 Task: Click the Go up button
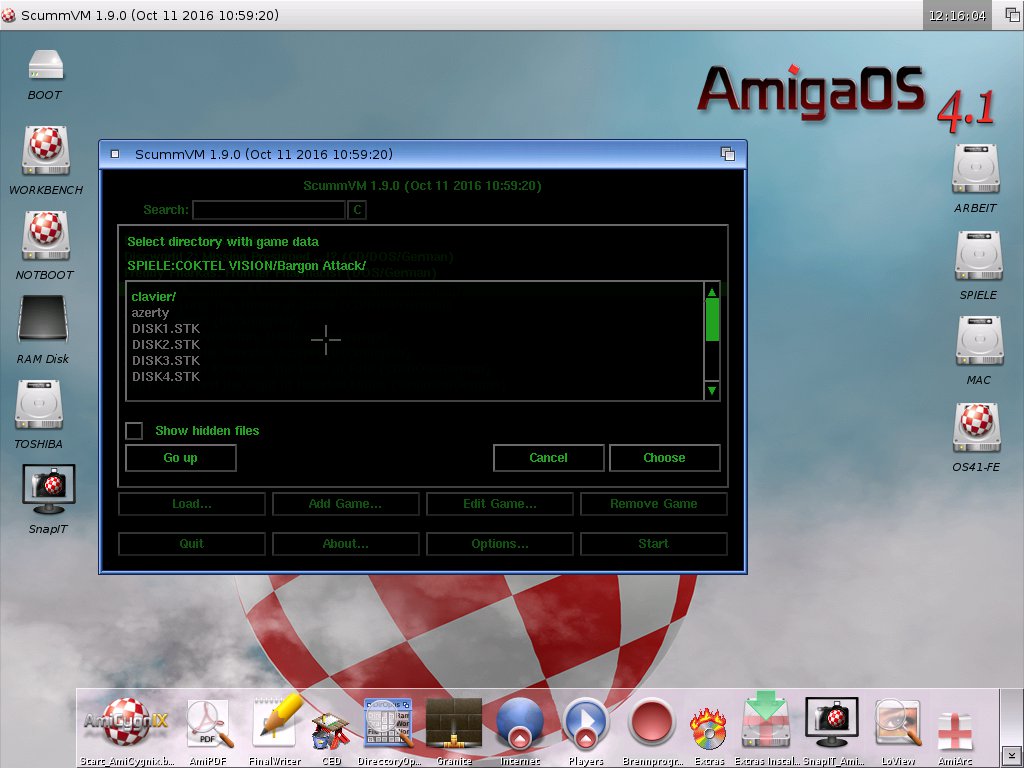coord(180,458)
